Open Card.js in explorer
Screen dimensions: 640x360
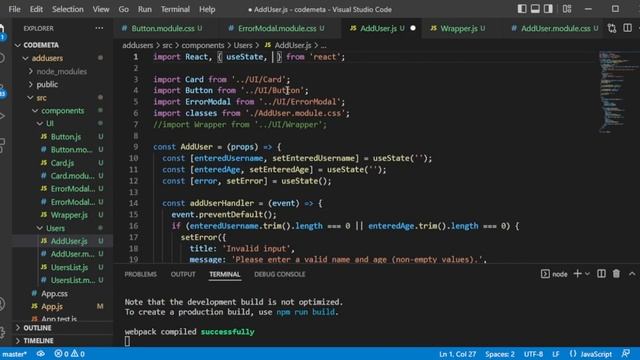[x=63, y=163]
